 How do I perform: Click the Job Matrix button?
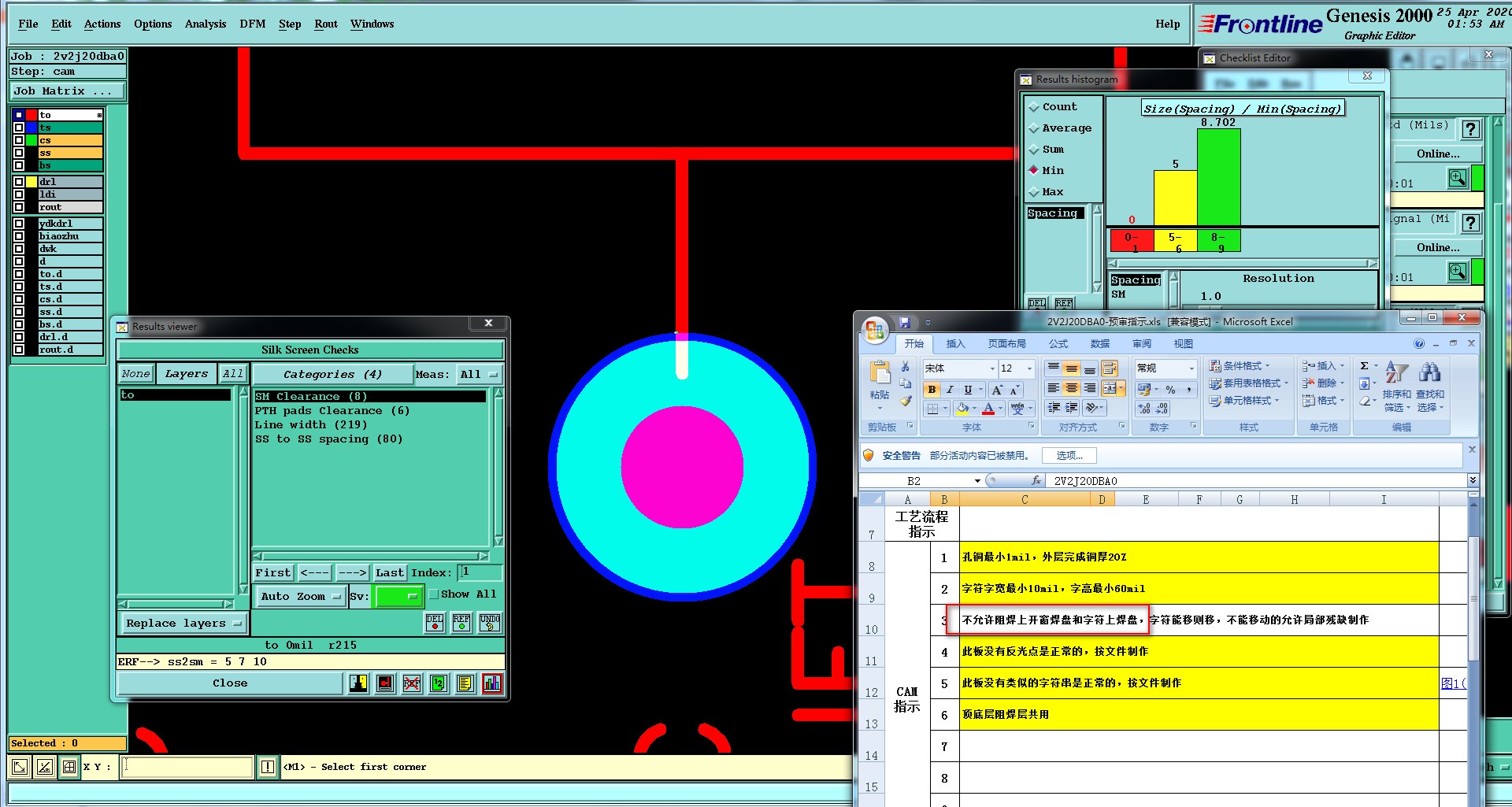click(x=67, y=91)
